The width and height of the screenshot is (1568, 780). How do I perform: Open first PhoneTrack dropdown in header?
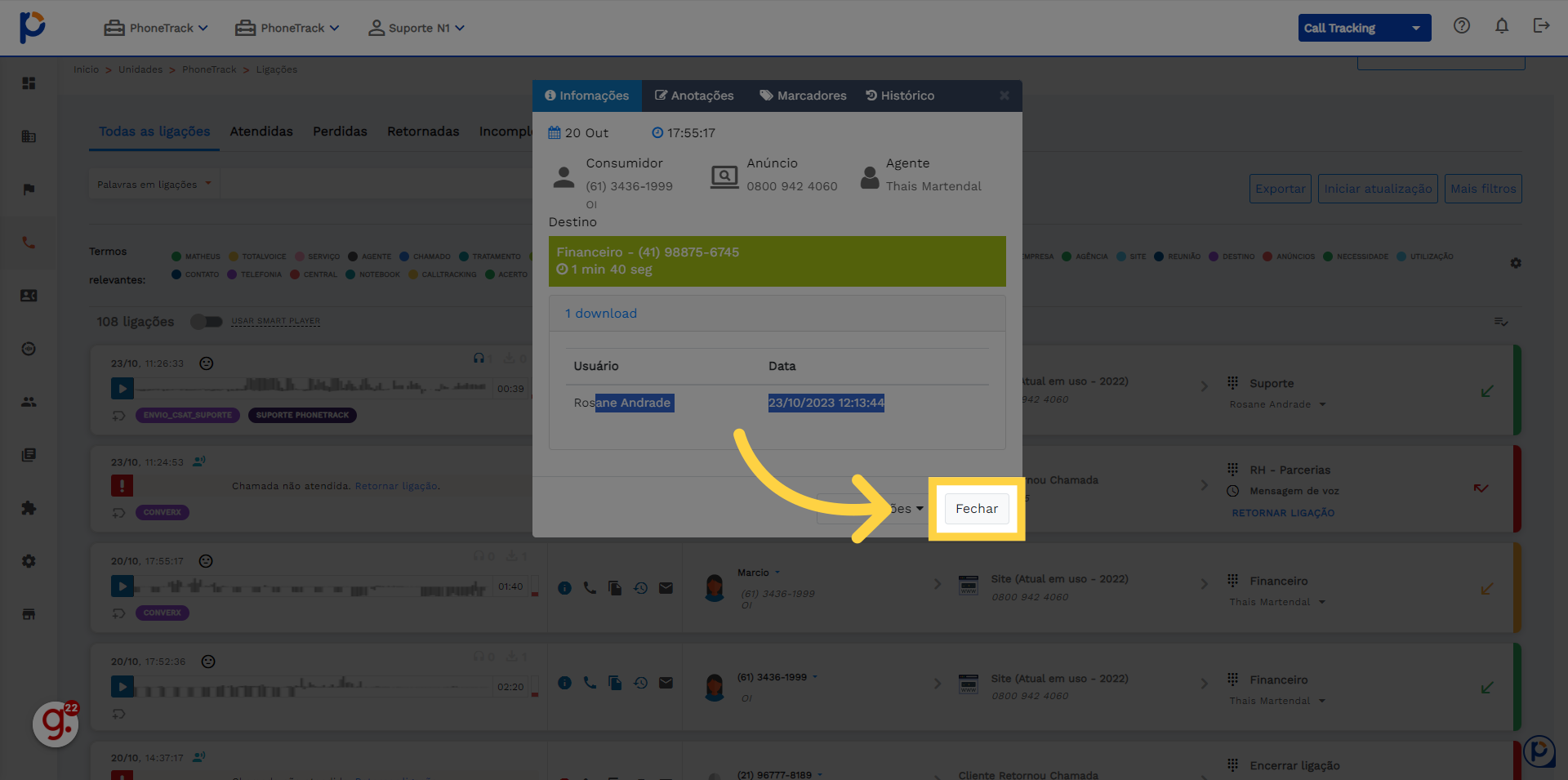point(157,28)
